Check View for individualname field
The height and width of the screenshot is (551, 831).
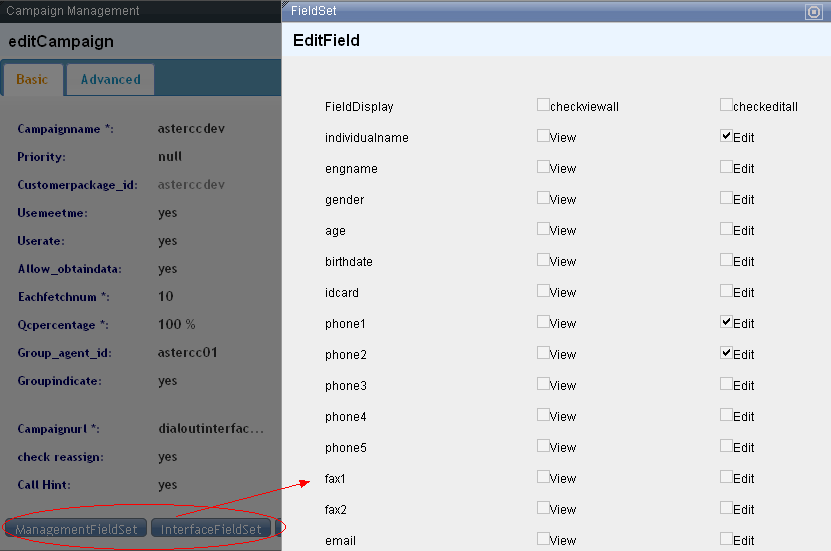[543, 136]
